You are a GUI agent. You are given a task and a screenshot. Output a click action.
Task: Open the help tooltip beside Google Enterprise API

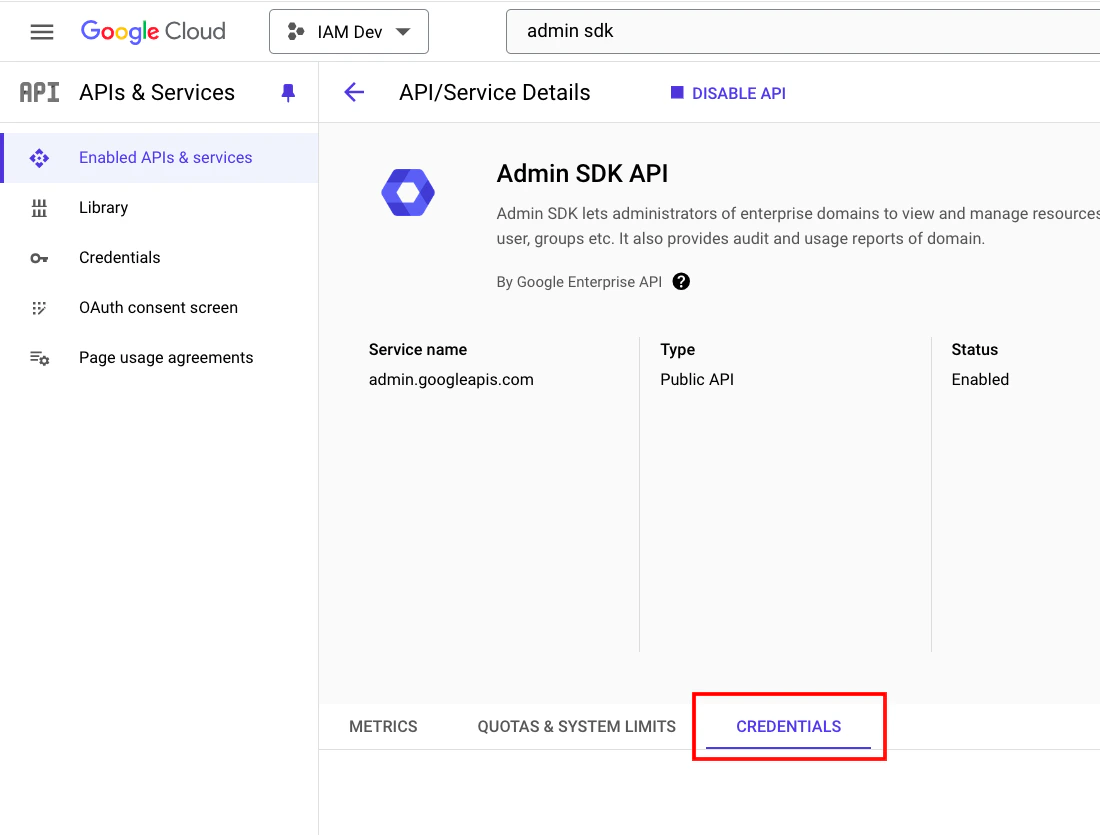click(681, 281)
